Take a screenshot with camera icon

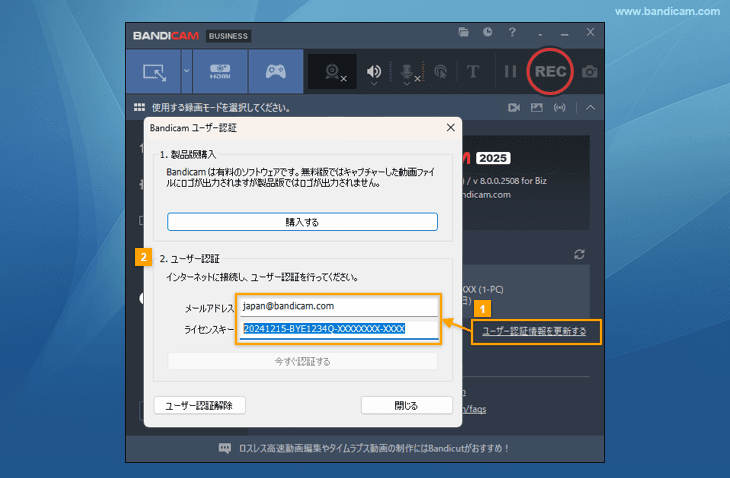tap(589, 72)
